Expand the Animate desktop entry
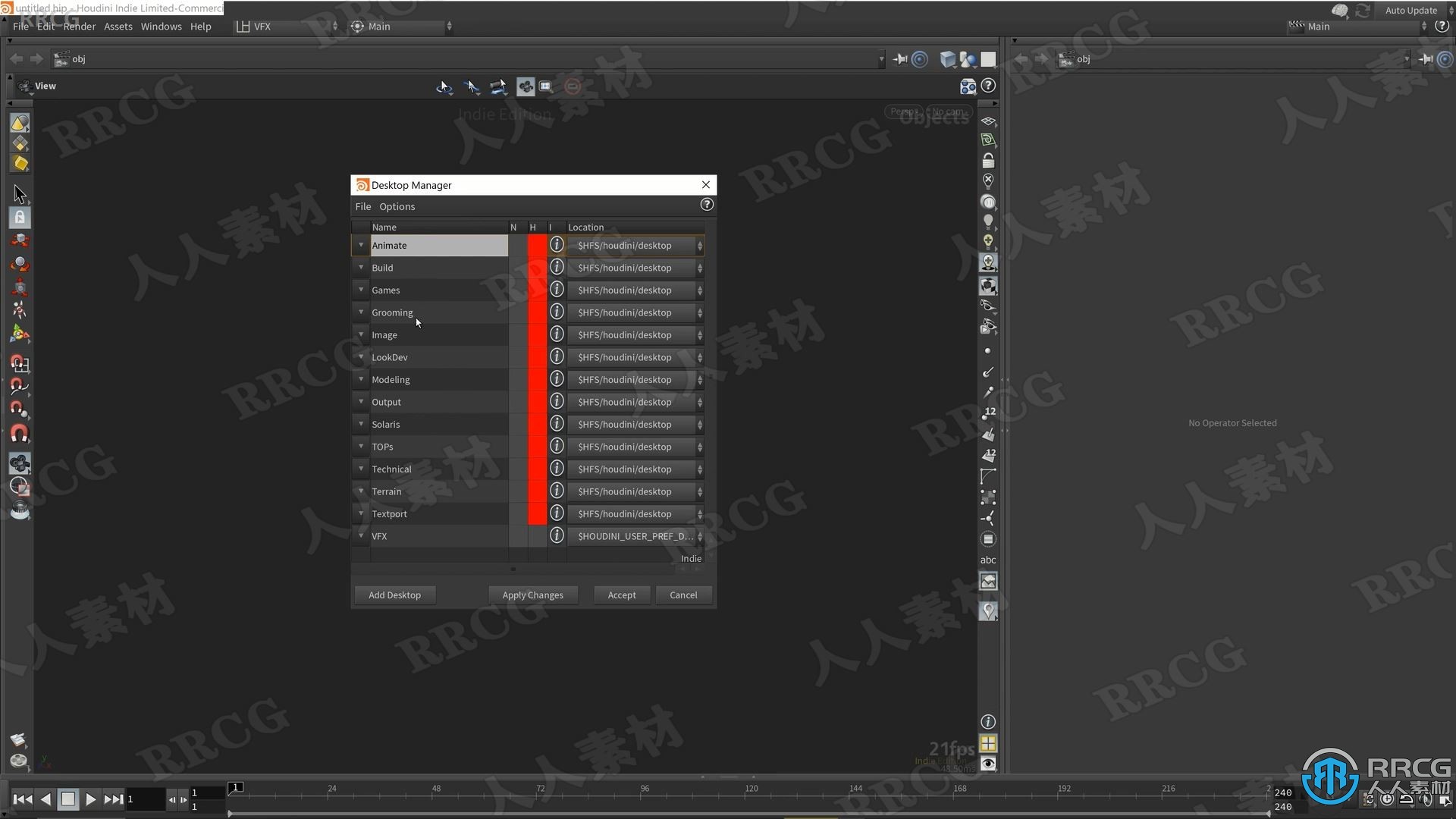1456x819 pixels. 361,245
